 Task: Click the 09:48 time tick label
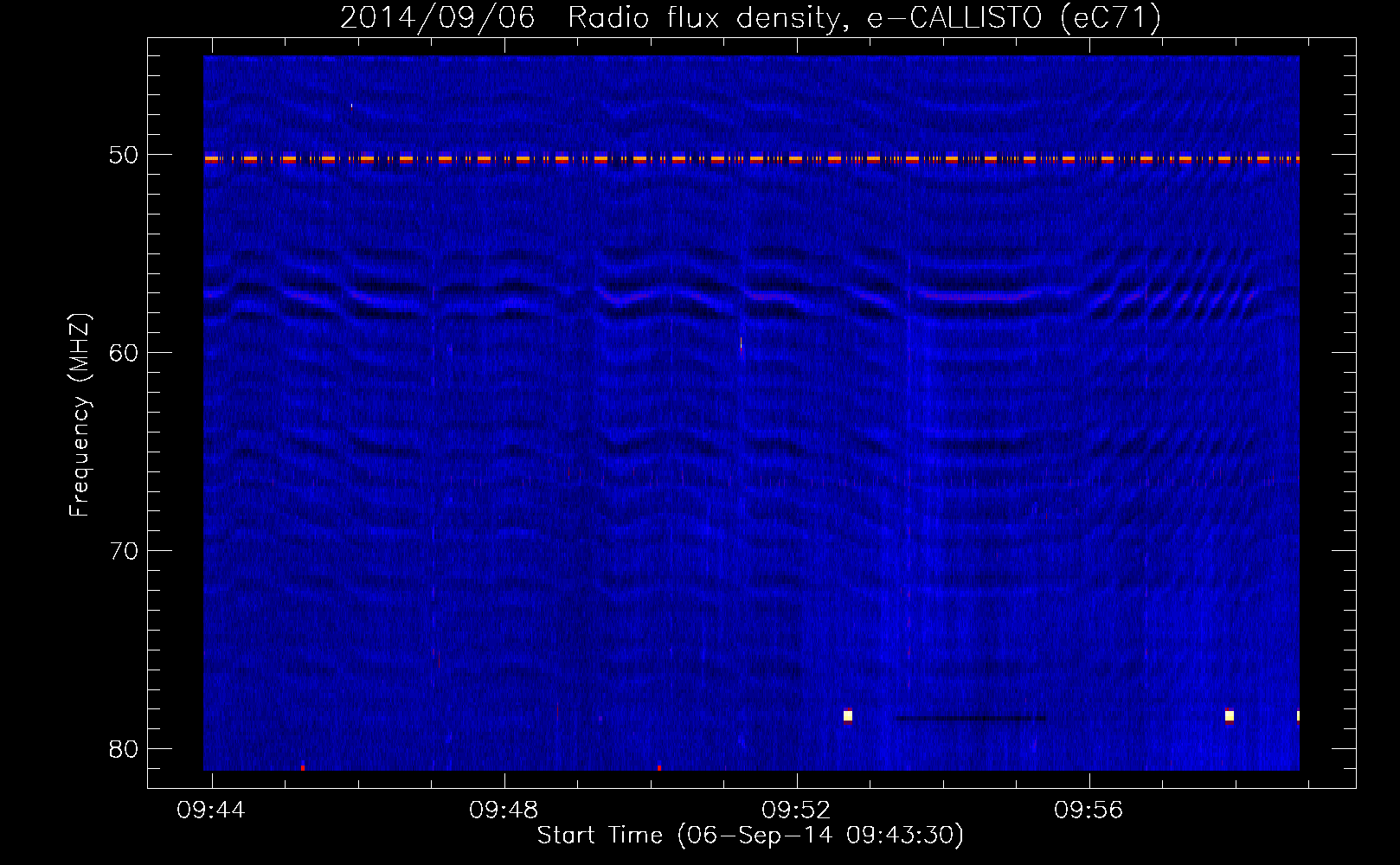[504, 810]
